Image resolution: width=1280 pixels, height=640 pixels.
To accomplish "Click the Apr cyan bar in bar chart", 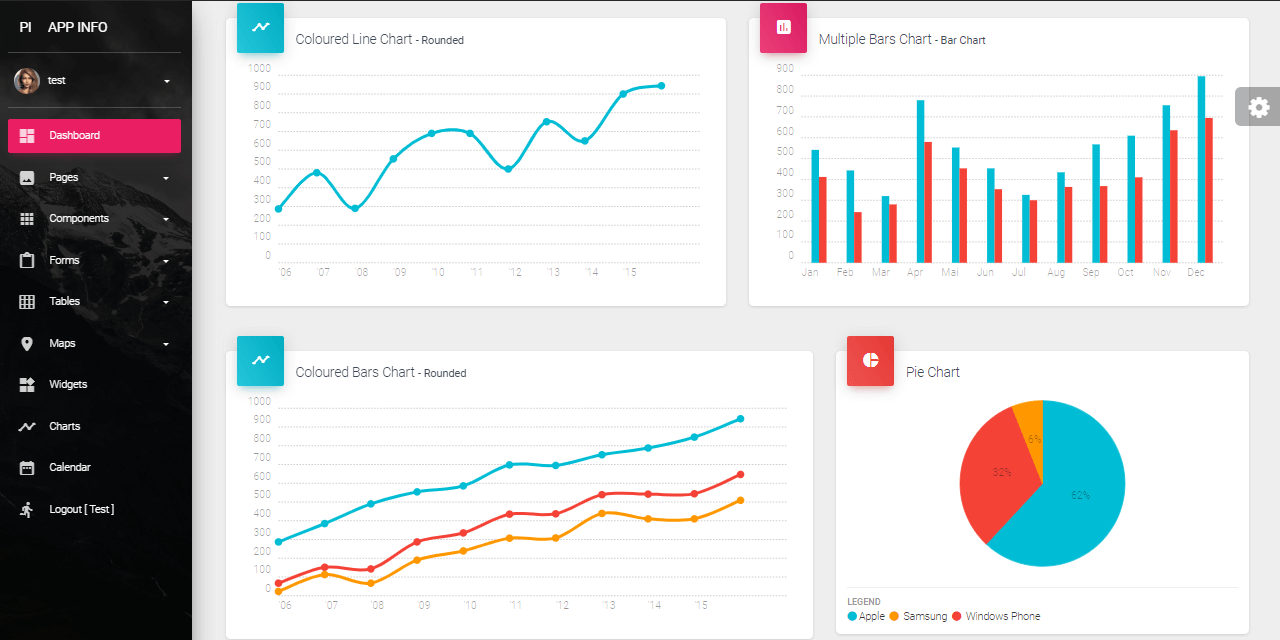I will click(920, 181).
